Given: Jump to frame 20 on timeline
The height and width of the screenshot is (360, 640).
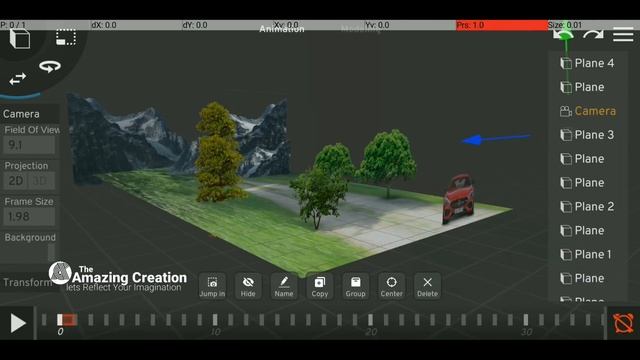Looking at the screenshot, I should click(x=370, y=320).
